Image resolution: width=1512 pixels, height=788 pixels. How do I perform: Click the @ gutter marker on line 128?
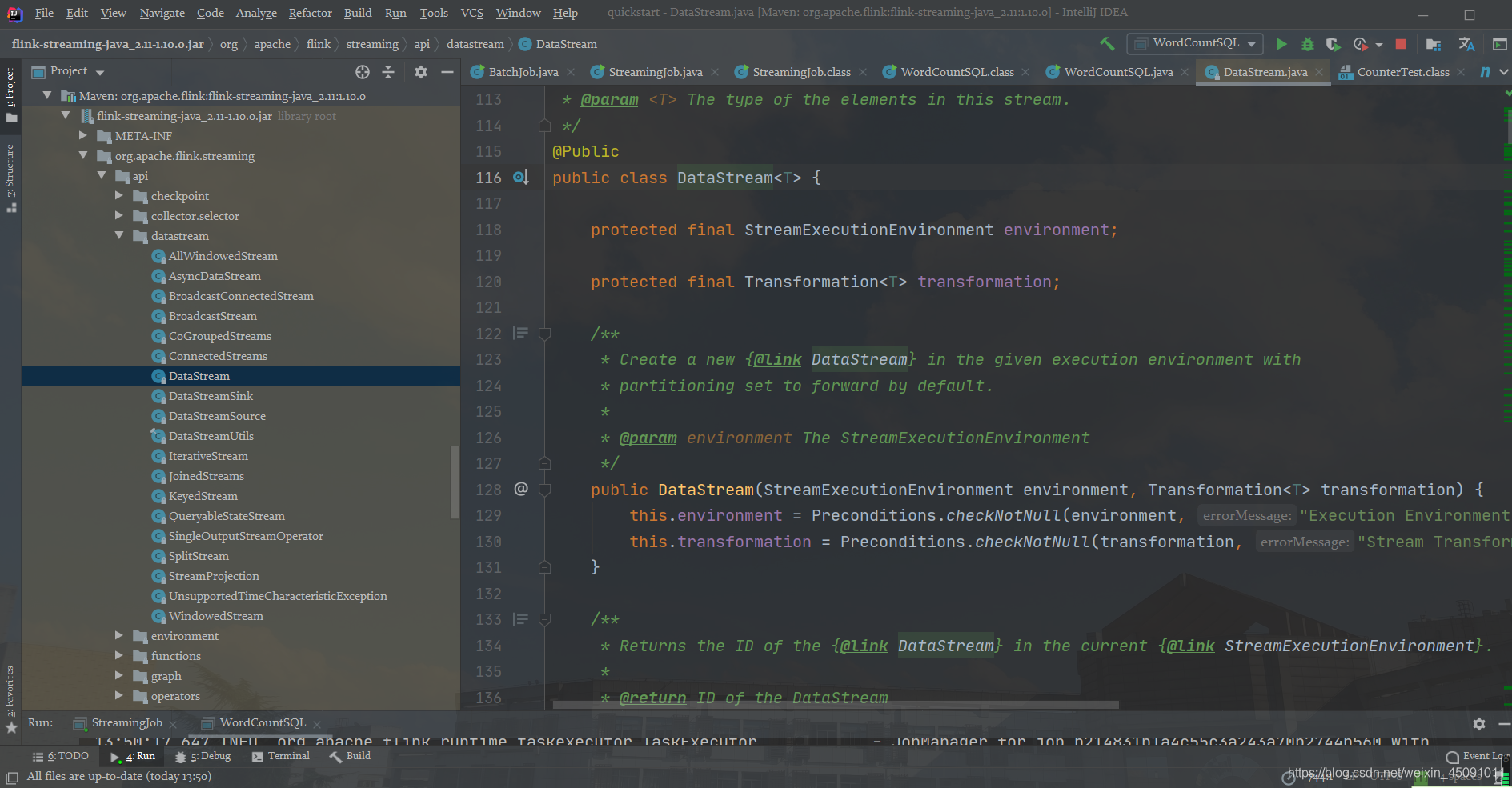[x=521, y=489]
